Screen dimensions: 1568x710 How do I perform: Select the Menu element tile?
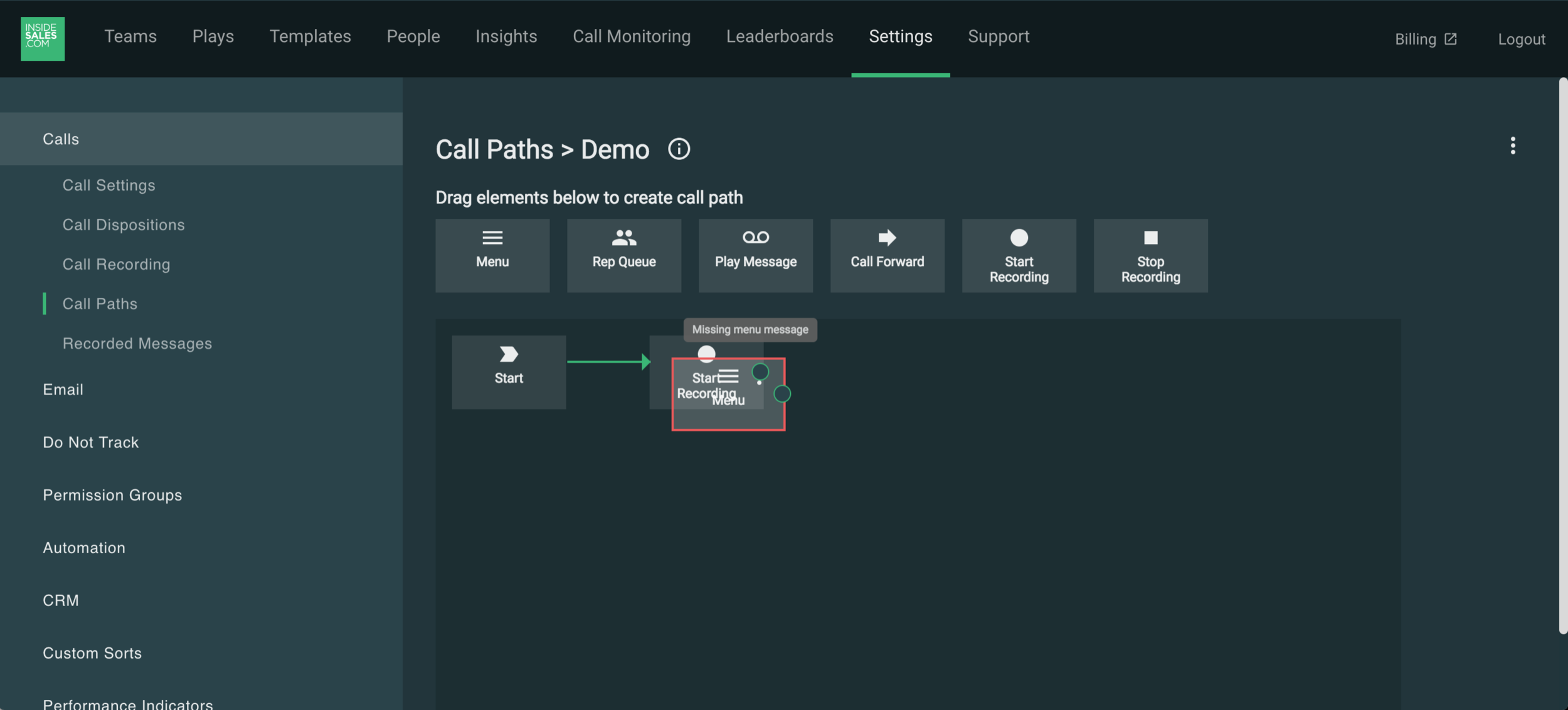pos(492,255)
